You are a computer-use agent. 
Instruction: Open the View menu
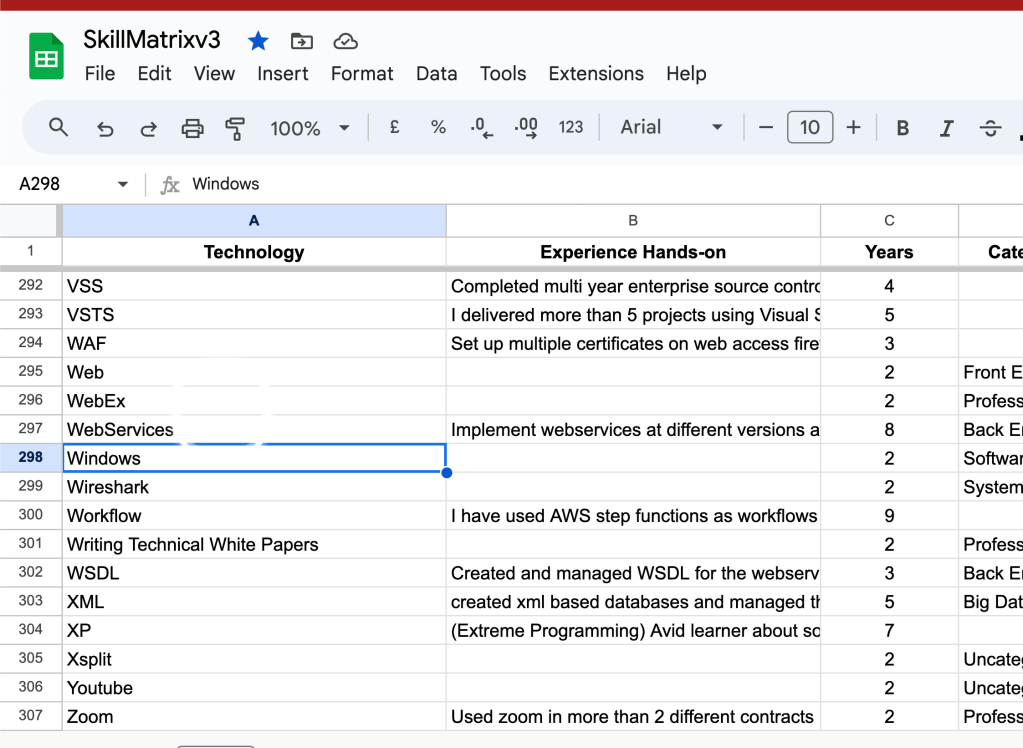click(214, 74)
